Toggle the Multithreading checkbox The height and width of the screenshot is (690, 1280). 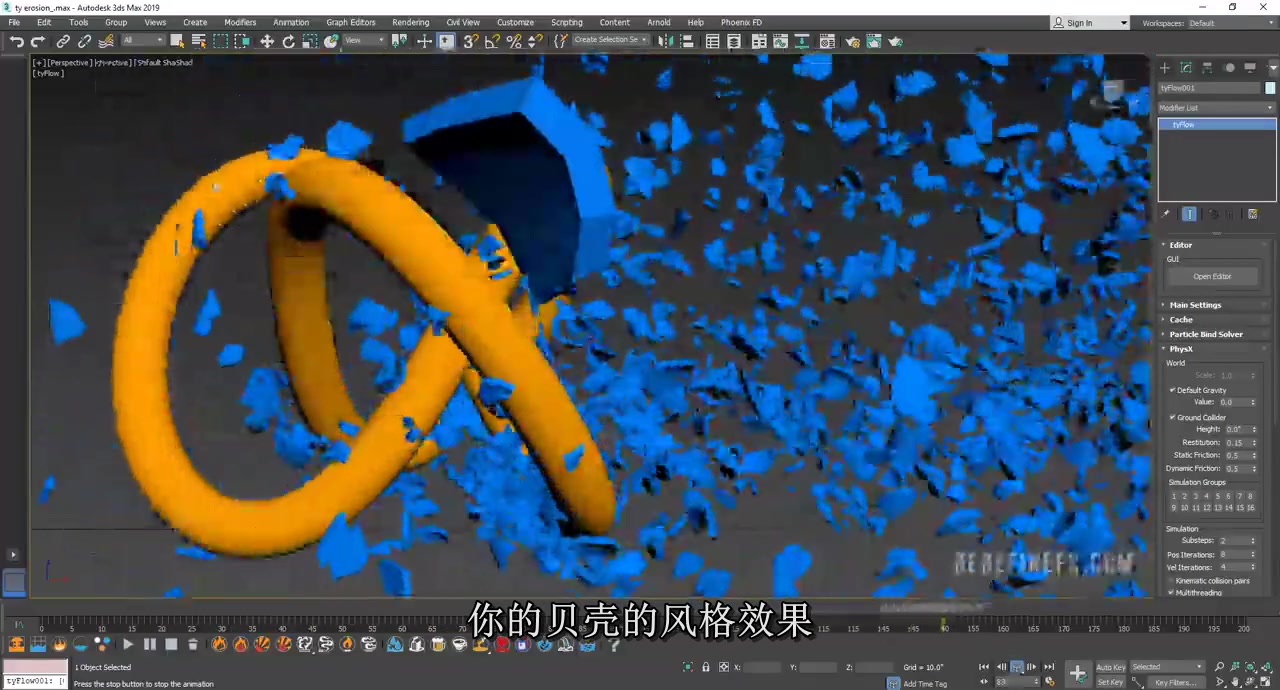[1171, 592]
